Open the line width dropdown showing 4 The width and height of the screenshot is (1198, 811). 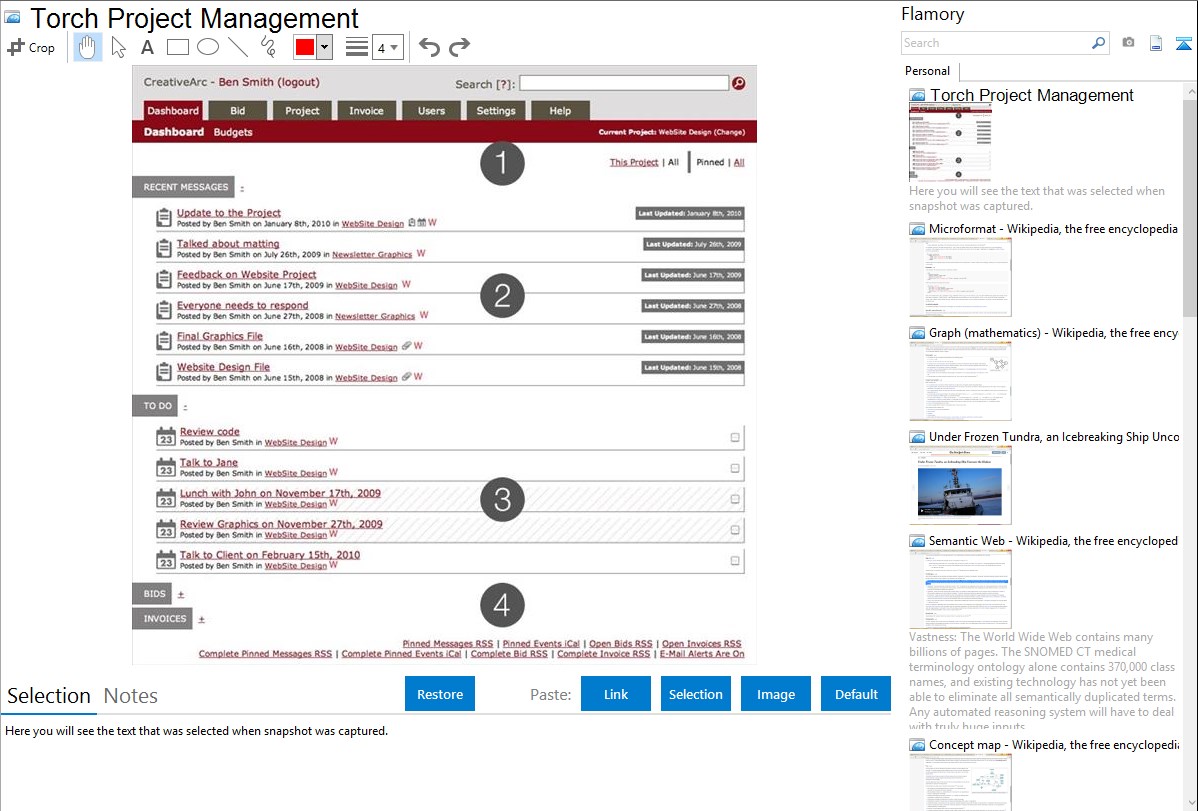tap(387, 47)
